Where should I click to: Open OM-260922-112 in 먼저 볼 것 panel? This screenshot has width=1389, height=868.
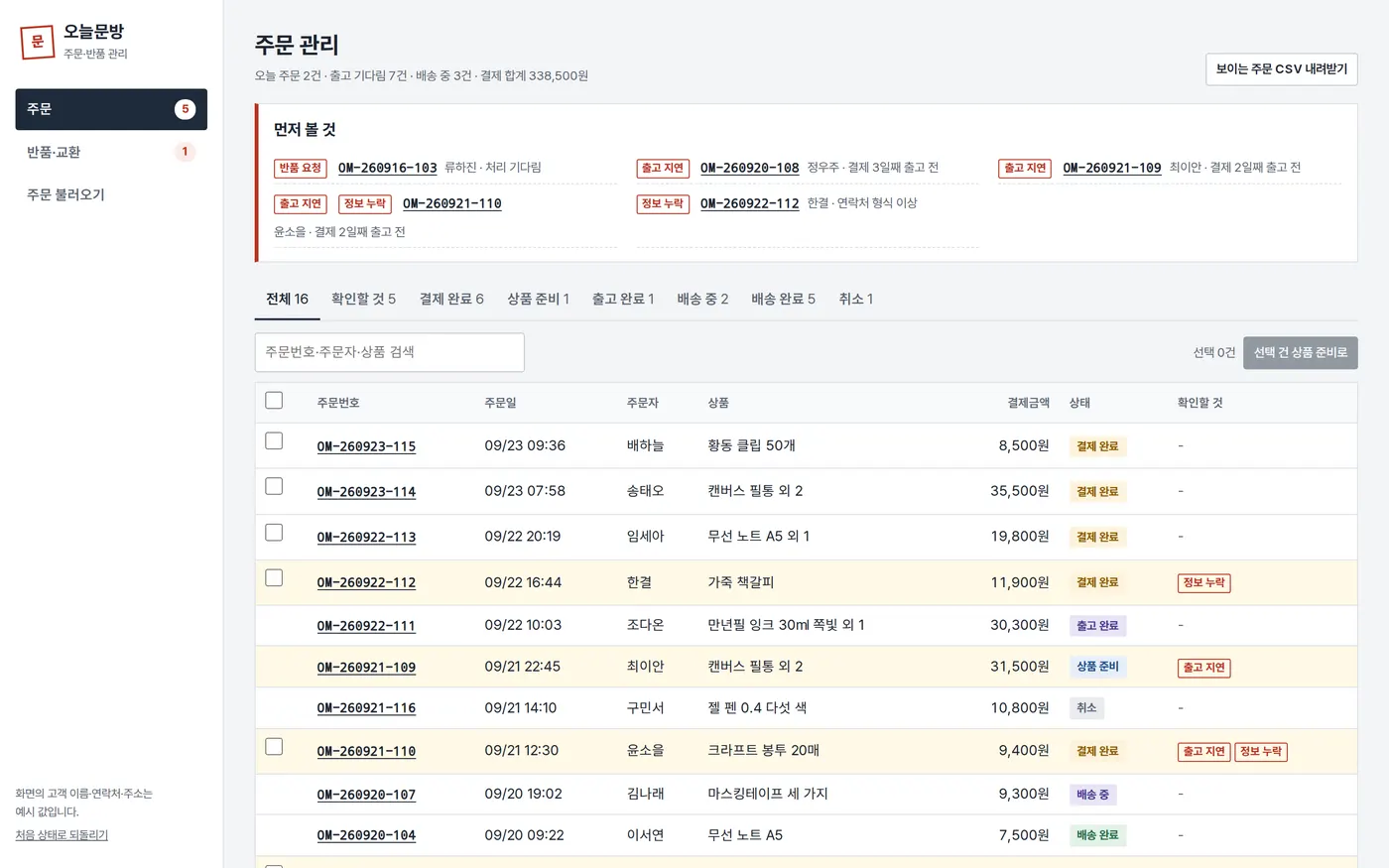[749, 203]
